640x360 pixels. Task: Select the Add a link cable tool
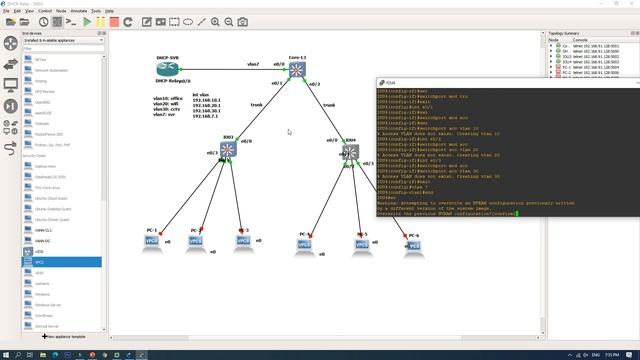(x=11, y=148)
